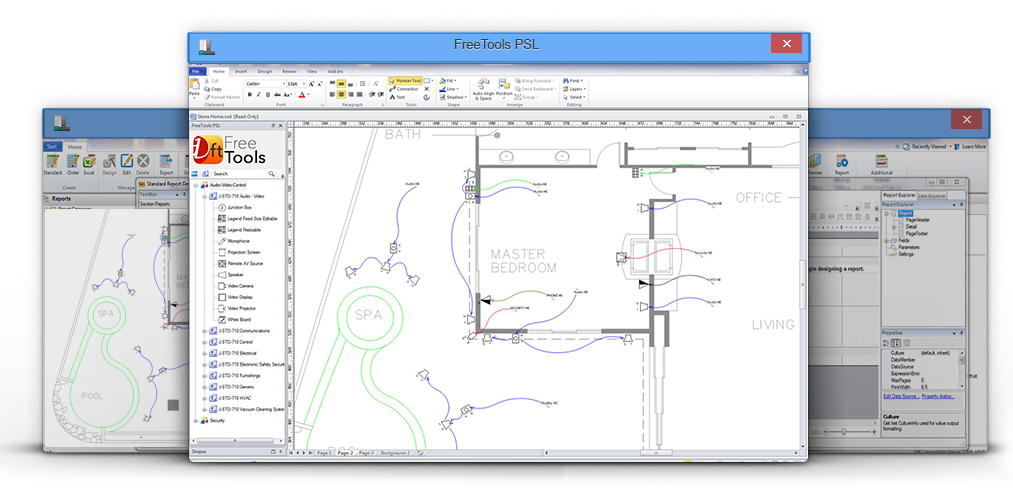Toggle Bold formatting
The width and height of the screenshot is (1013, 495).
point(250,94)
